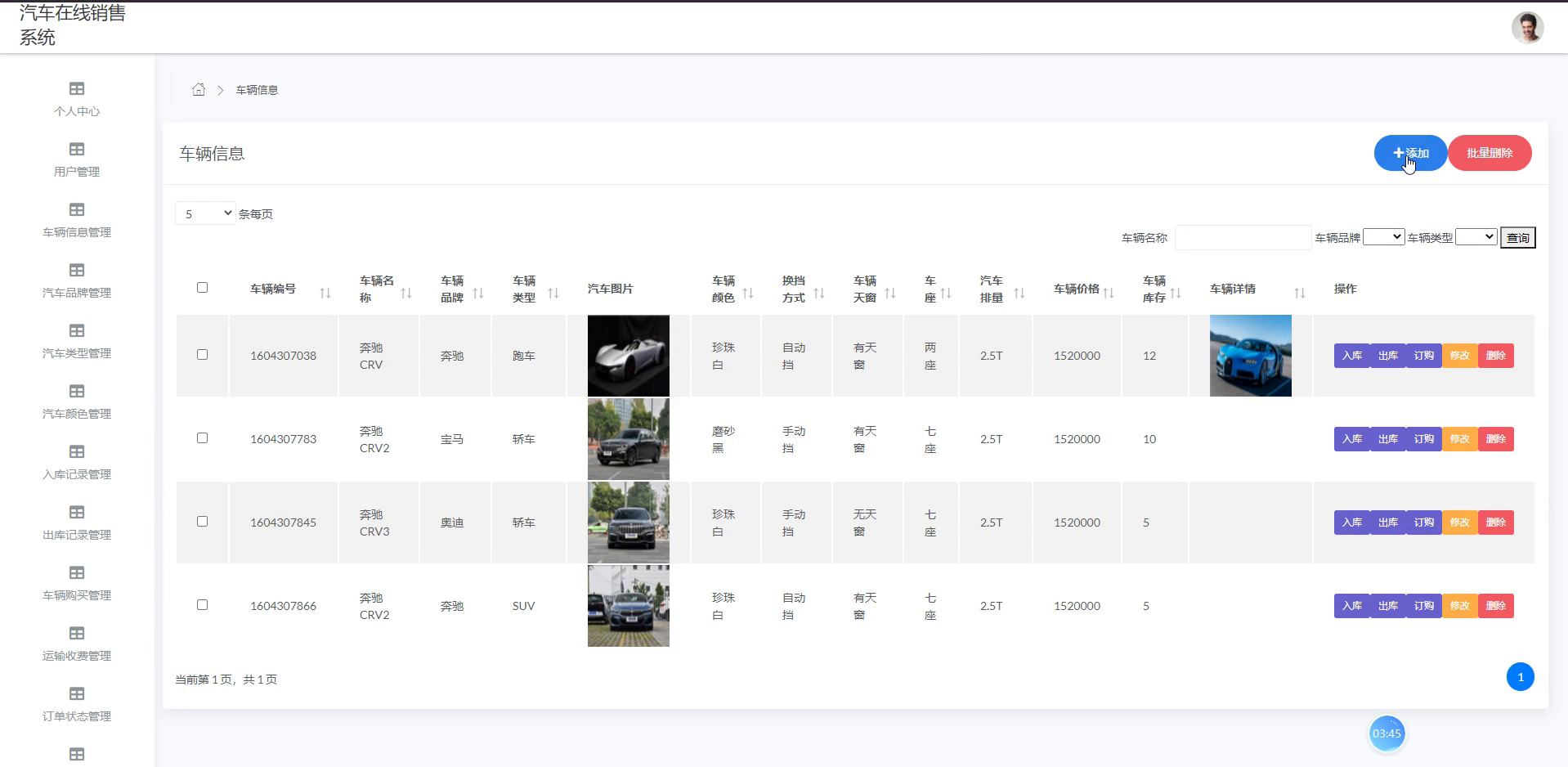Sort by 车辆详情 column arrows
The width and height of the screenshot is (1568, 767).
click(1300, 293)
